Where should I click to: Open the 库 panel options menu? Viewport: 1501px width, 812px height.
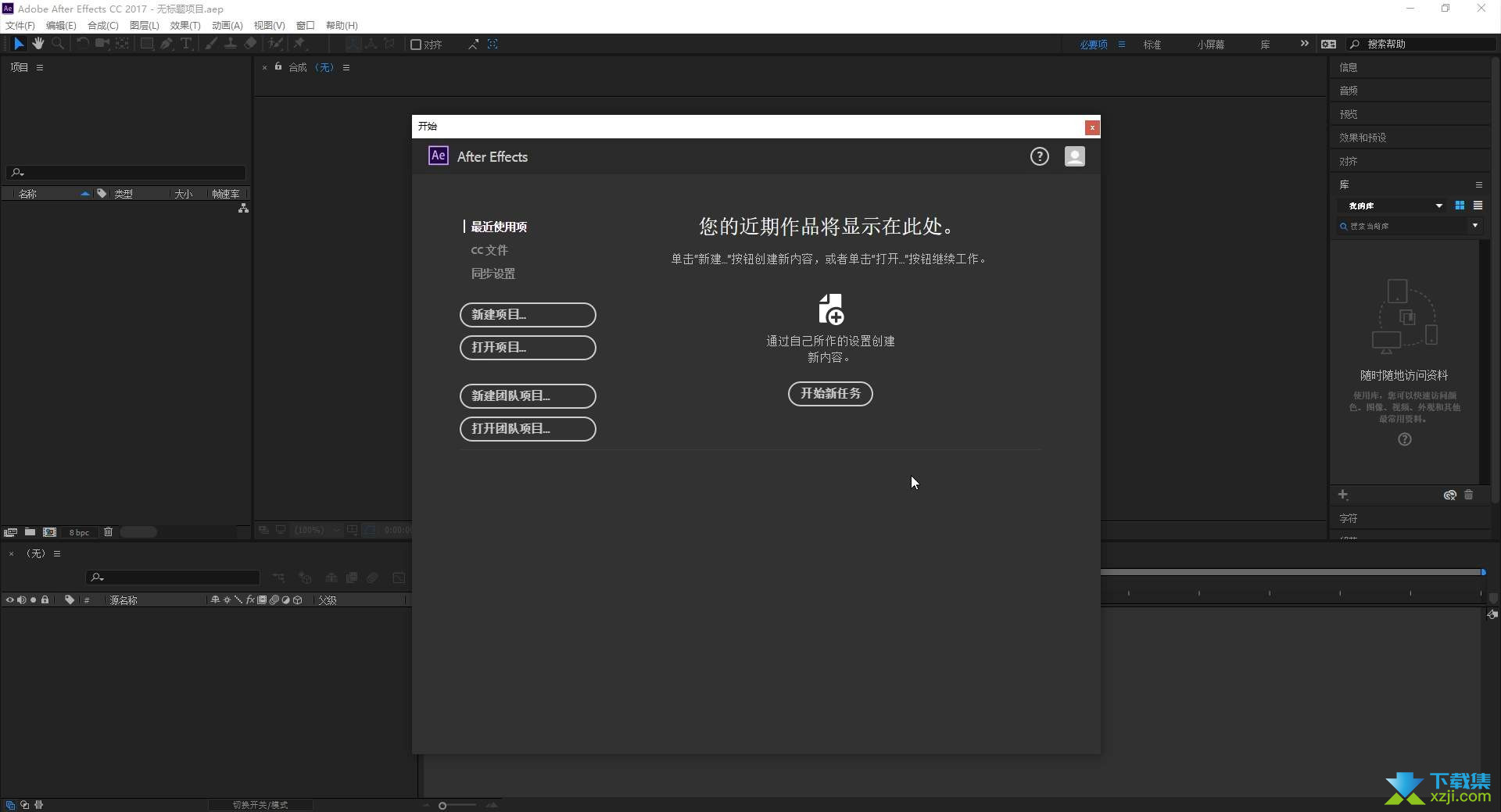pyautogui.click(x=1479, y=185)
